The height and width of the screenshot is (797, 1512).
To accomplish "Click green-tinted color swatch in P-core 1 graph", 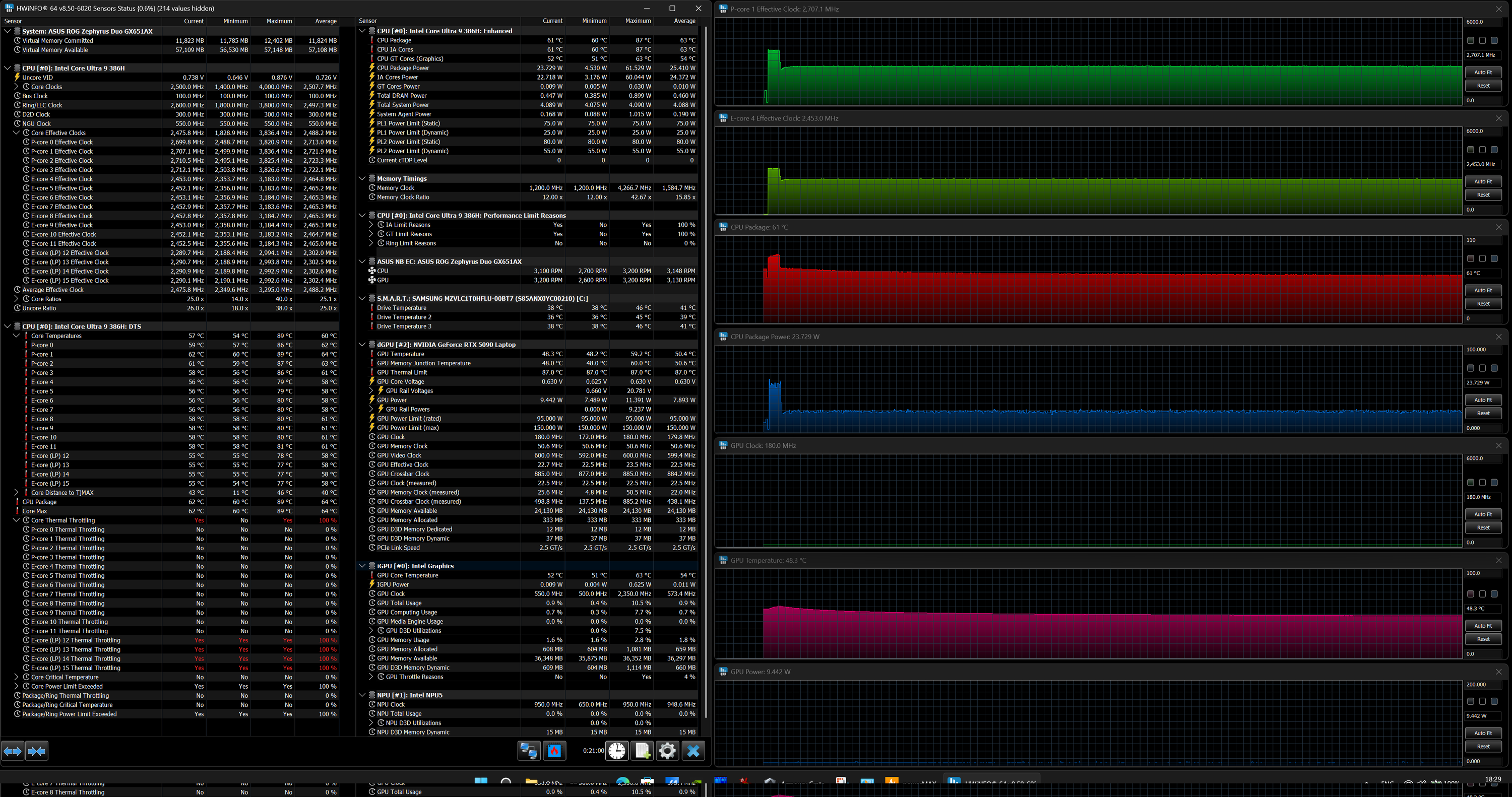I will [1470, 40].
